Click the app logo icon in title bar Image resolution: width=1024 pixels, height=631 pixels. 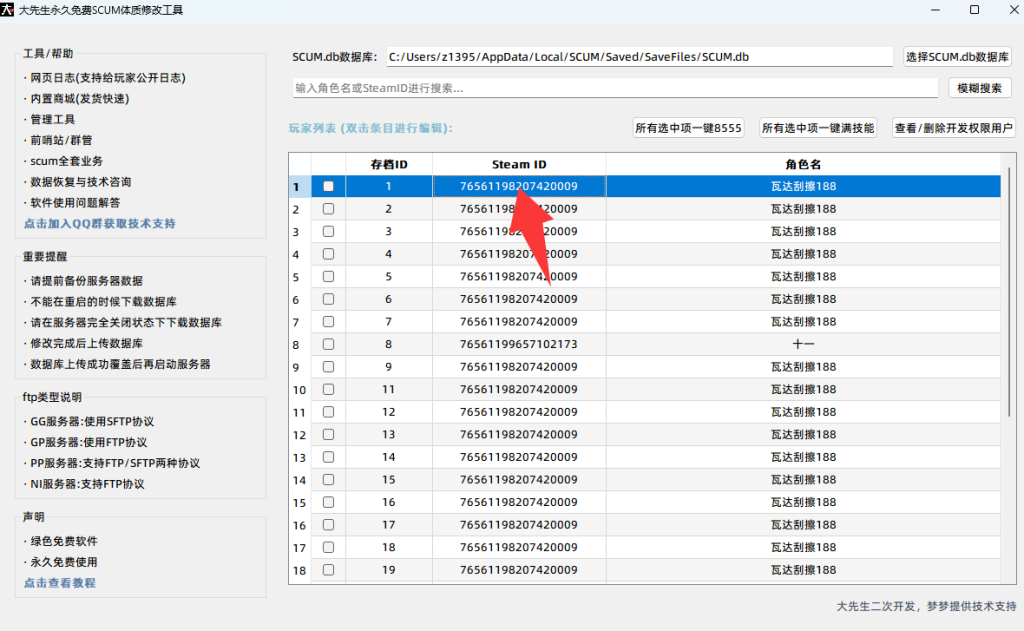(x=11, y=10)
